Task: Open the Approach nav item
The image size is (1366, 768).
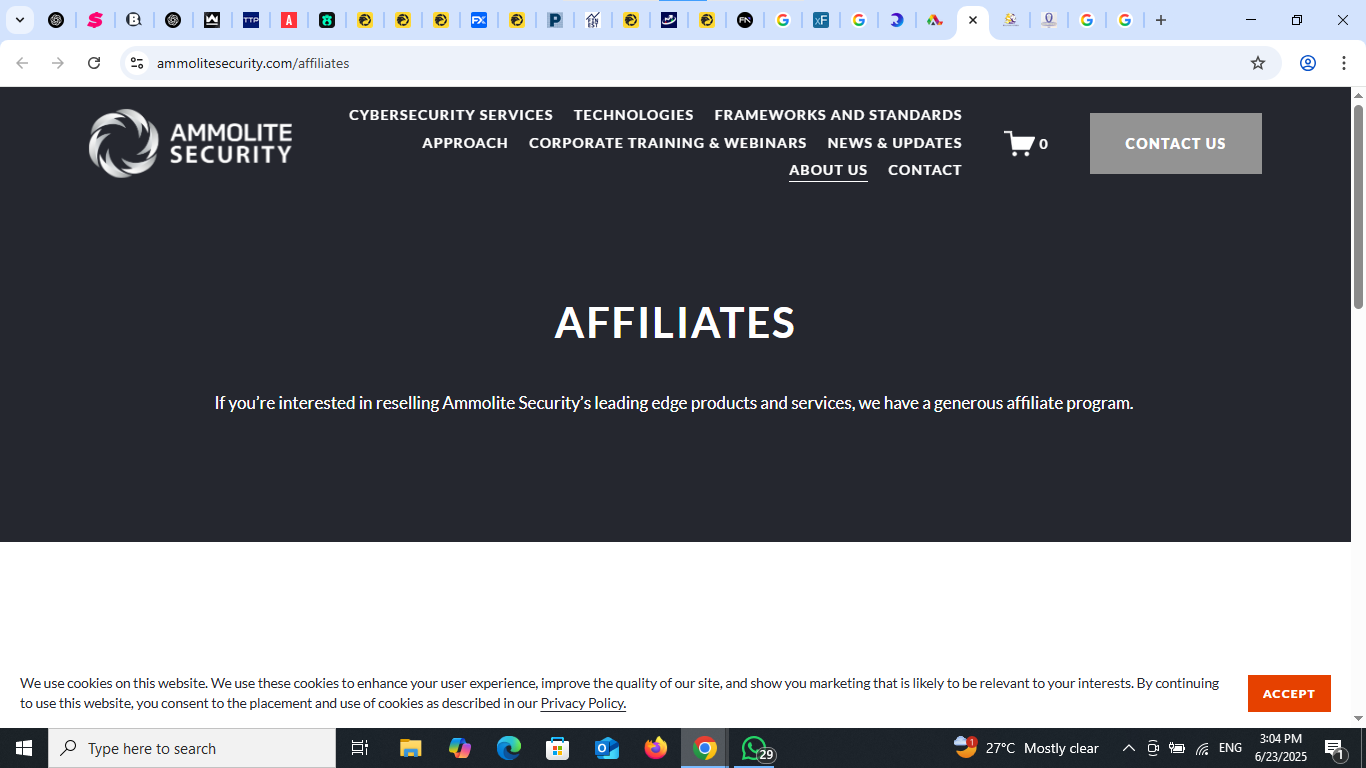Action: click(465, 143)
